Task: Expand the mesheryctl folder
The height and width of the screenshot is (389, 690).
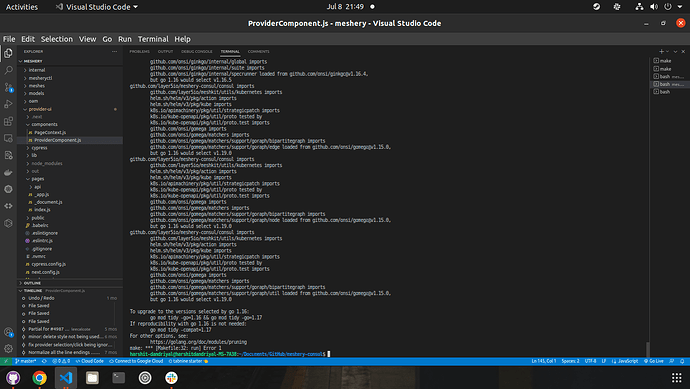Action: click(70, 78)
